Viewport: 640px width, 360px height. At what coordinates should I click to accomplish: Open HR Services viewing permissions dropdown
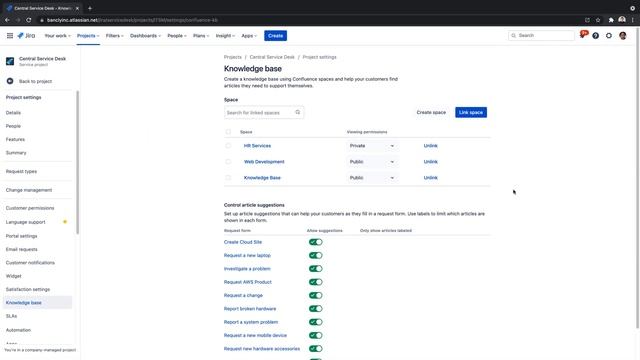pyautogui.click(x=371, y=146)
